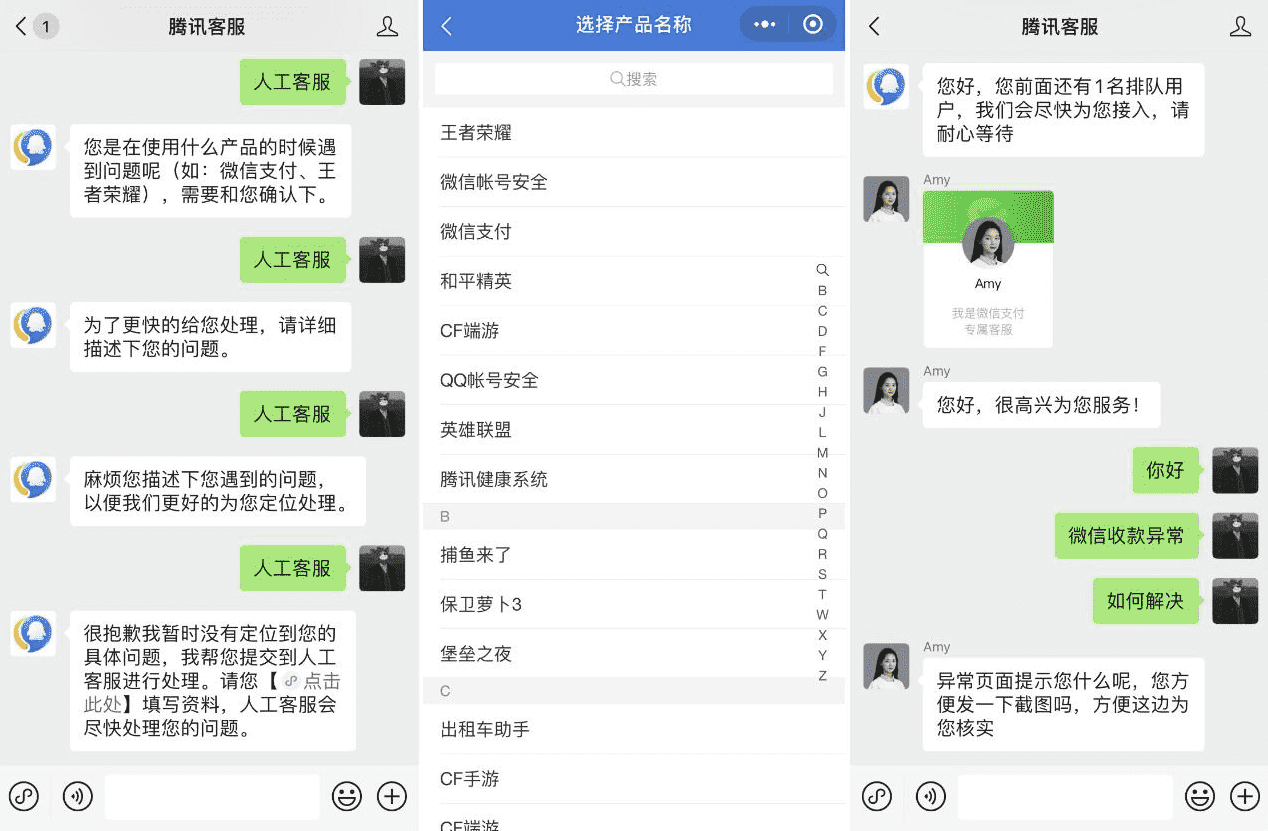
Task: Tap the 如何解决 sent message bubble
Action: click(1145, 601)
